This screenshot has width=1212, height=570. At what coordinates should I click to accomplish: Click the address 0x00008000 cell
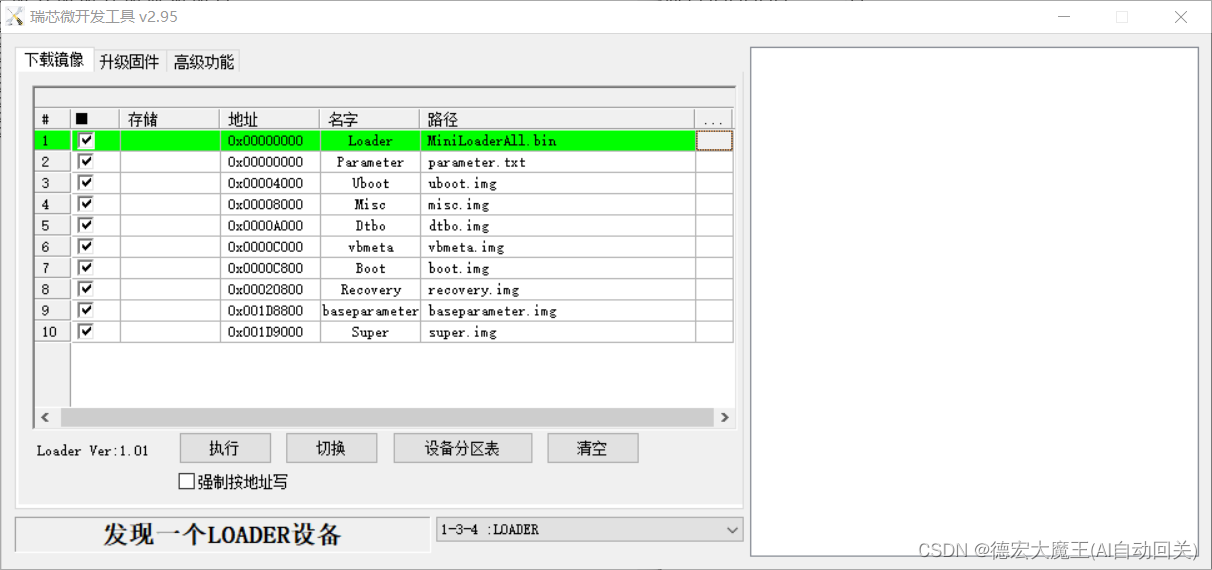[270, 204]
